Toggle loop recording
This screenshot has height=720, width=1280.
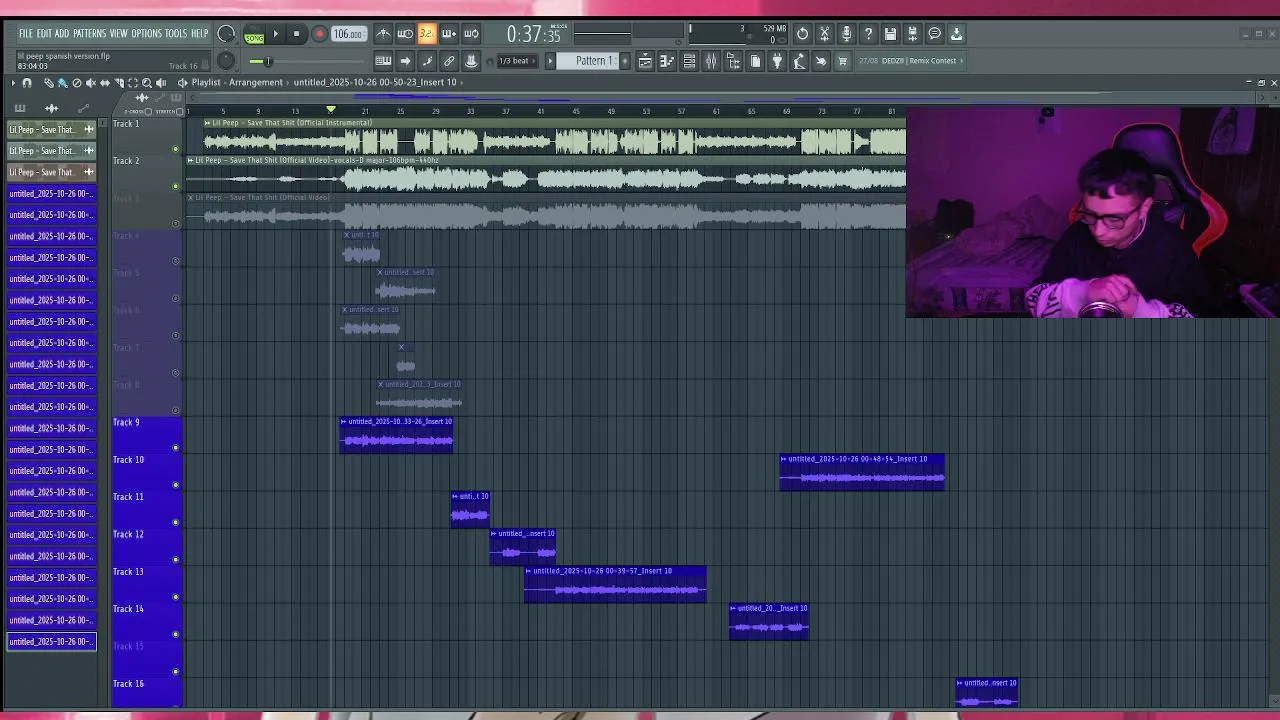(x=471, y=33)
